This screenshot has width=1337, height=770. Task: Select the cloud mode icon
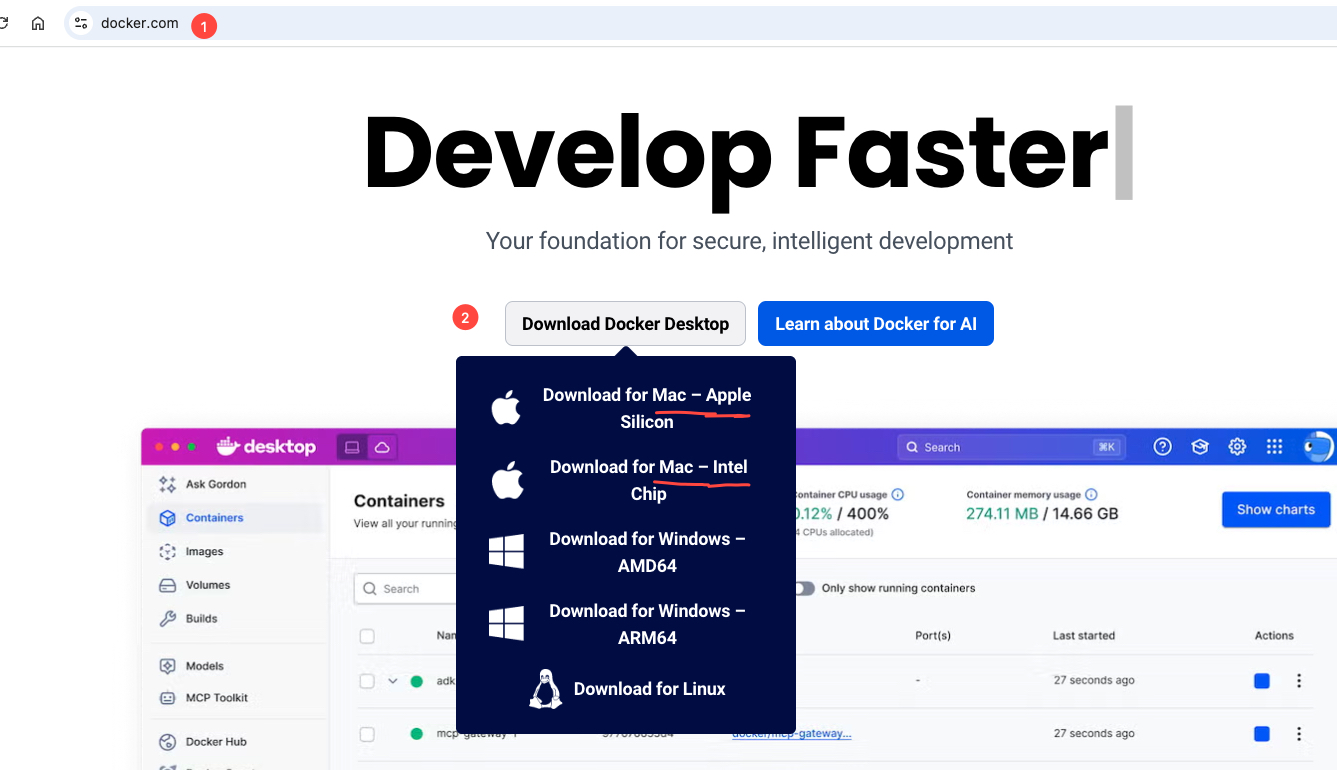point(381,447)
